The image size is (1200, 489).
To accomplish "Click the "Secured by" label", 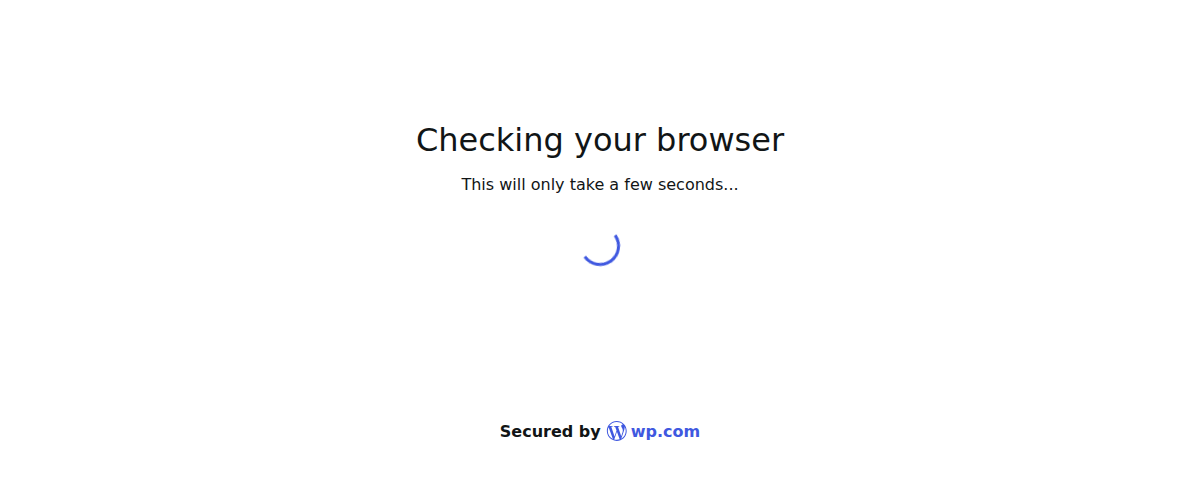I will click(x=550, y=432).
